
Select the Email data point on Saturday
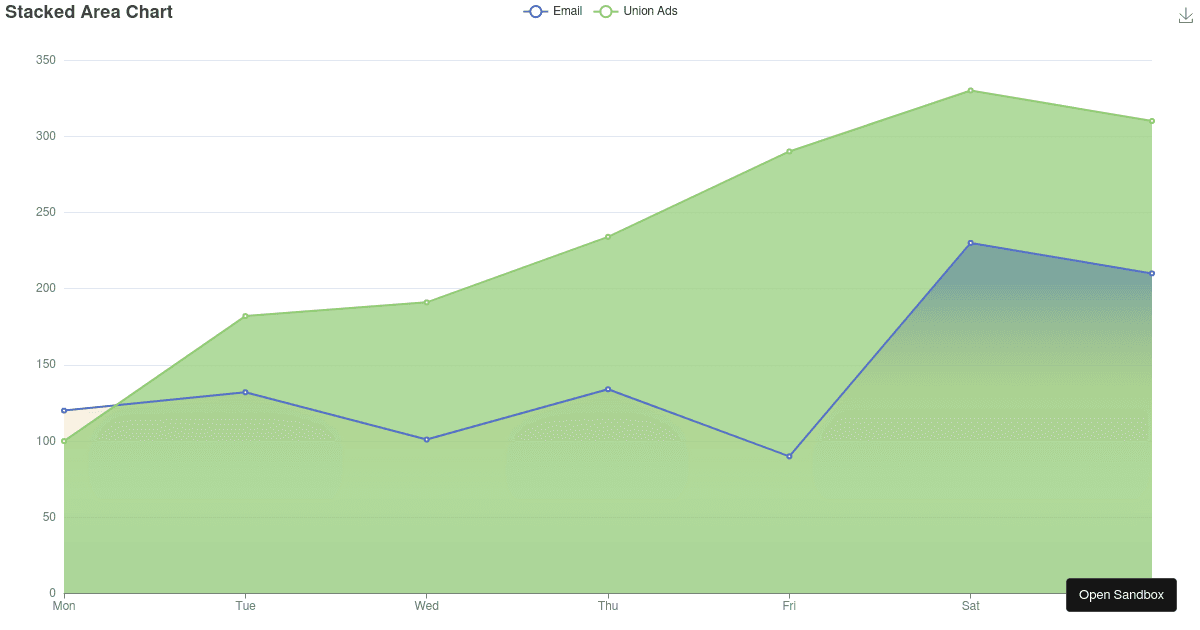(970, 243)
